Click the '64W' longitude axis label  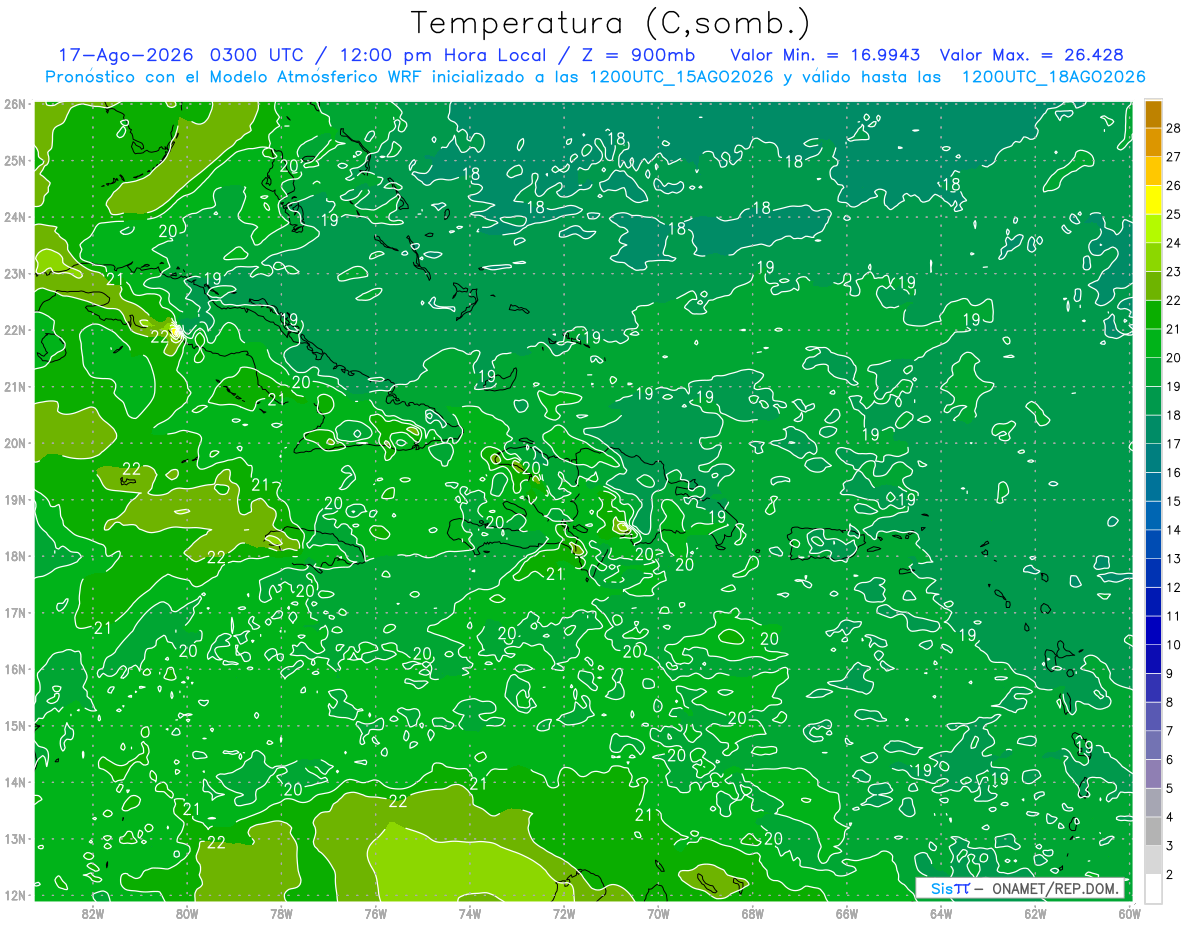941,912
